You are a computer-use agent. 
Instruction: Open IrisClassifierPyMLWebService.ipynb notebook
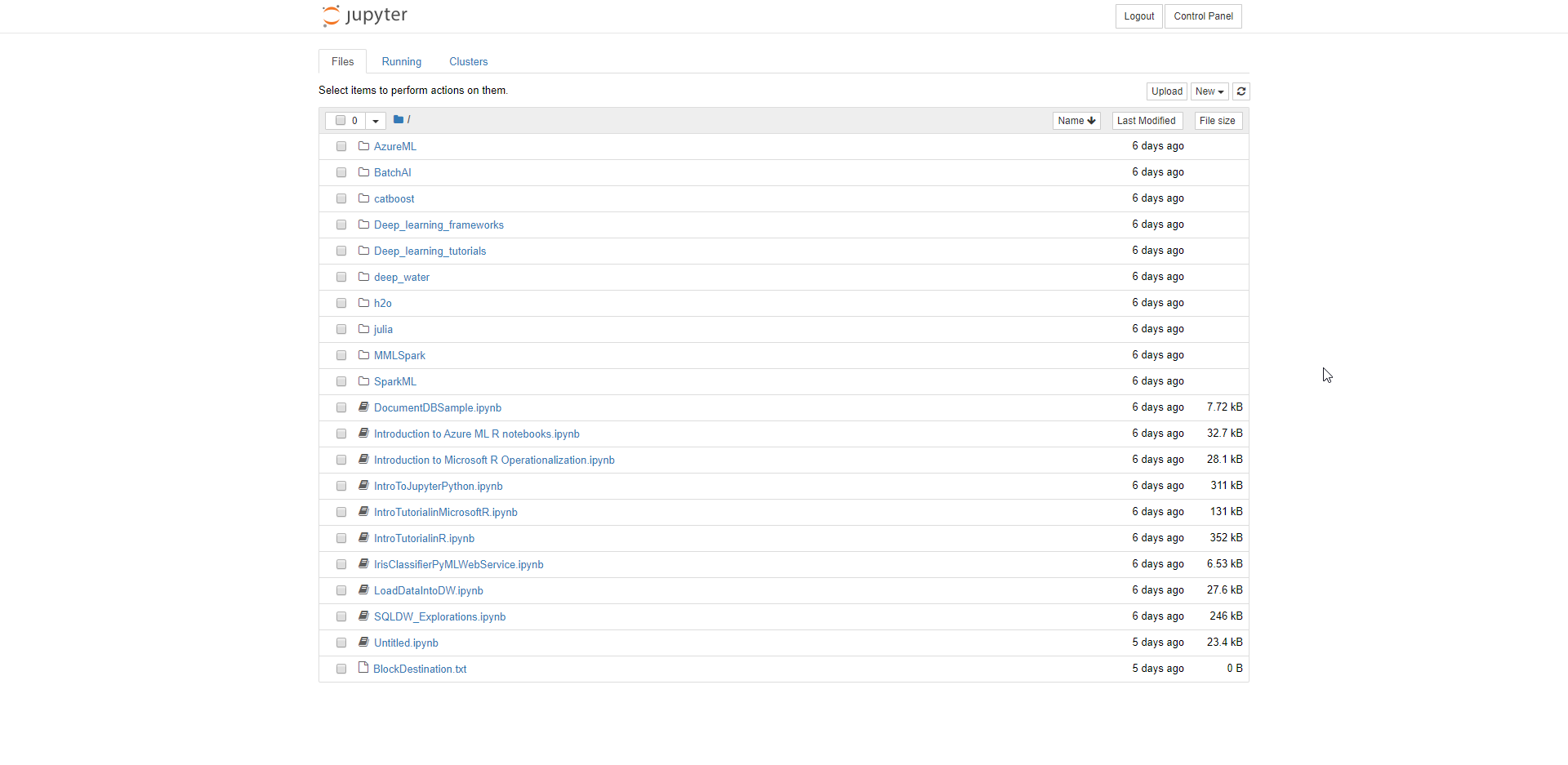point(458,565)
